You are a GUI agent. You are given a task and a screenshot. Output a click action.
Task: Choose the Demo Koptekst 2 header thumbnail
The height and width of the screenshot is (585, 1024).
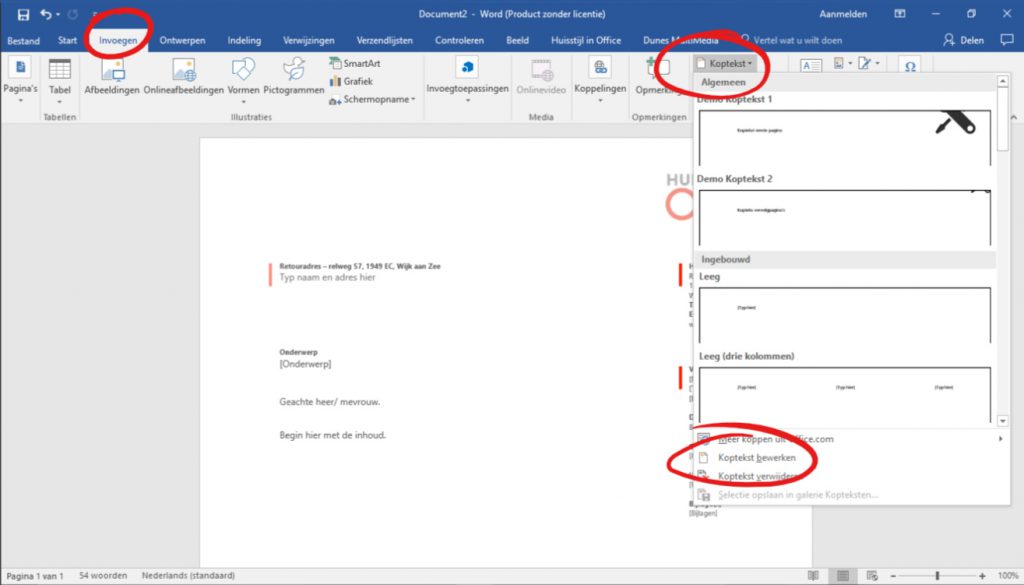(844, 217)
